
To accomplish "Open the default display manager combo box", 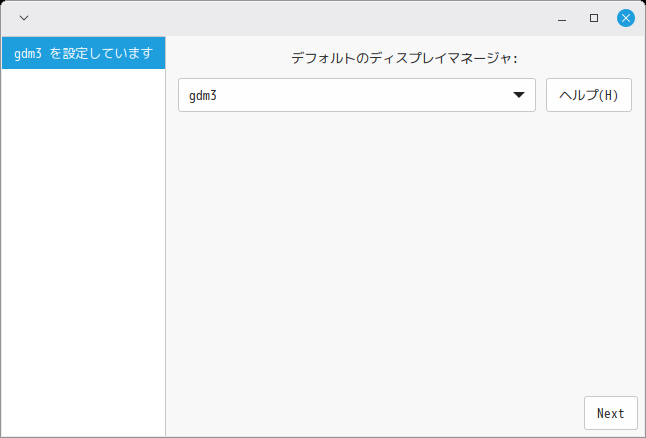I will tap(356, 96).
